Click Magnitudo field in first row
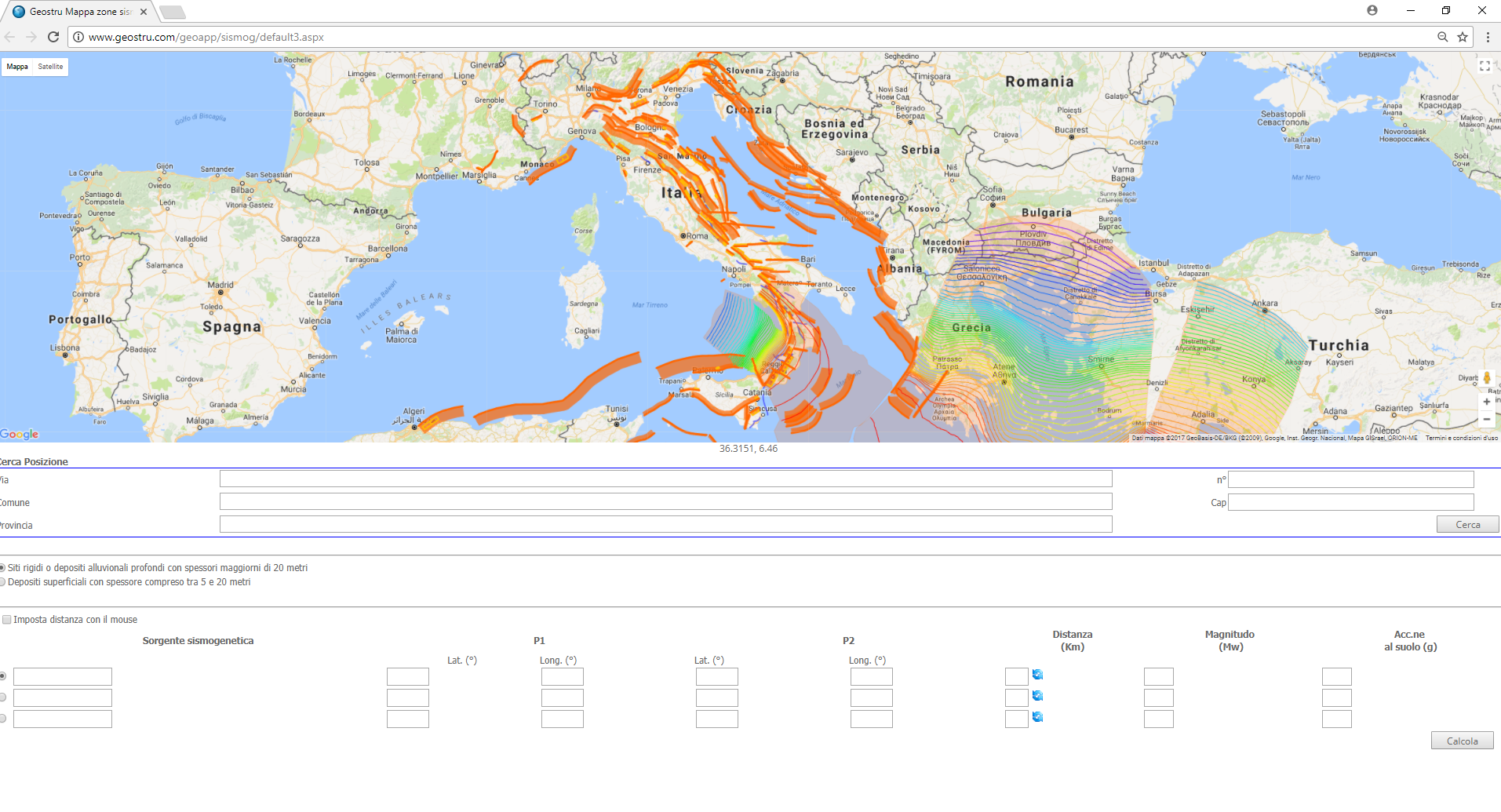Viewport: 1501px width, 812px height. tap(1159, 676)
